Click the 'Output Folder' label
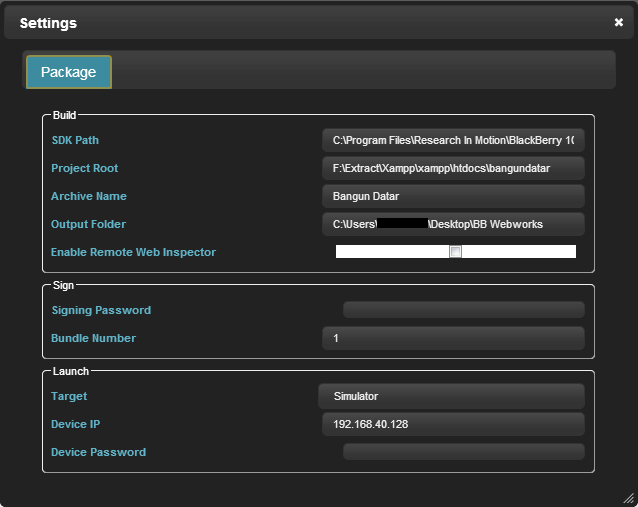 click(x=88, y=224)
